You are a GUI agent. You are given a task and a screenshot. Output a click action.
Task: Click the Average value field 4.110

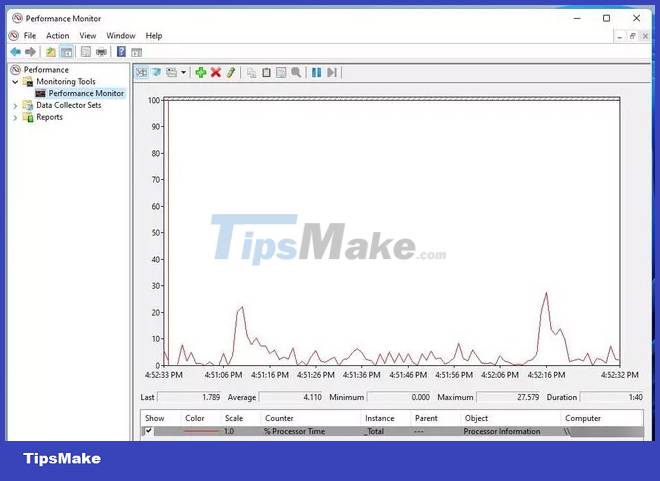pyautogui.click(x=291, y=397)
